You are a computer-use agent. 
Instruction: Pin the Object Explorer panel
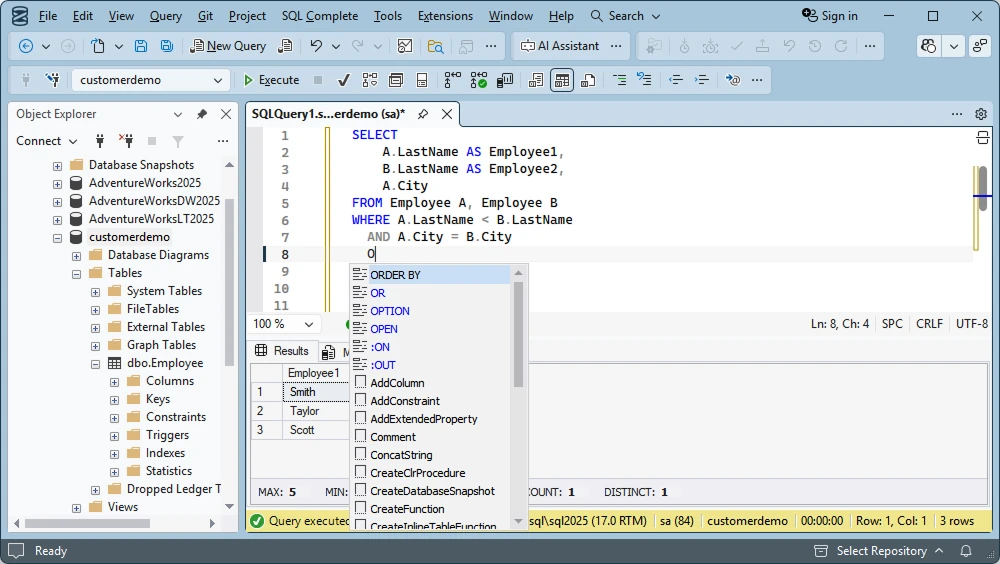coord(202,114)
